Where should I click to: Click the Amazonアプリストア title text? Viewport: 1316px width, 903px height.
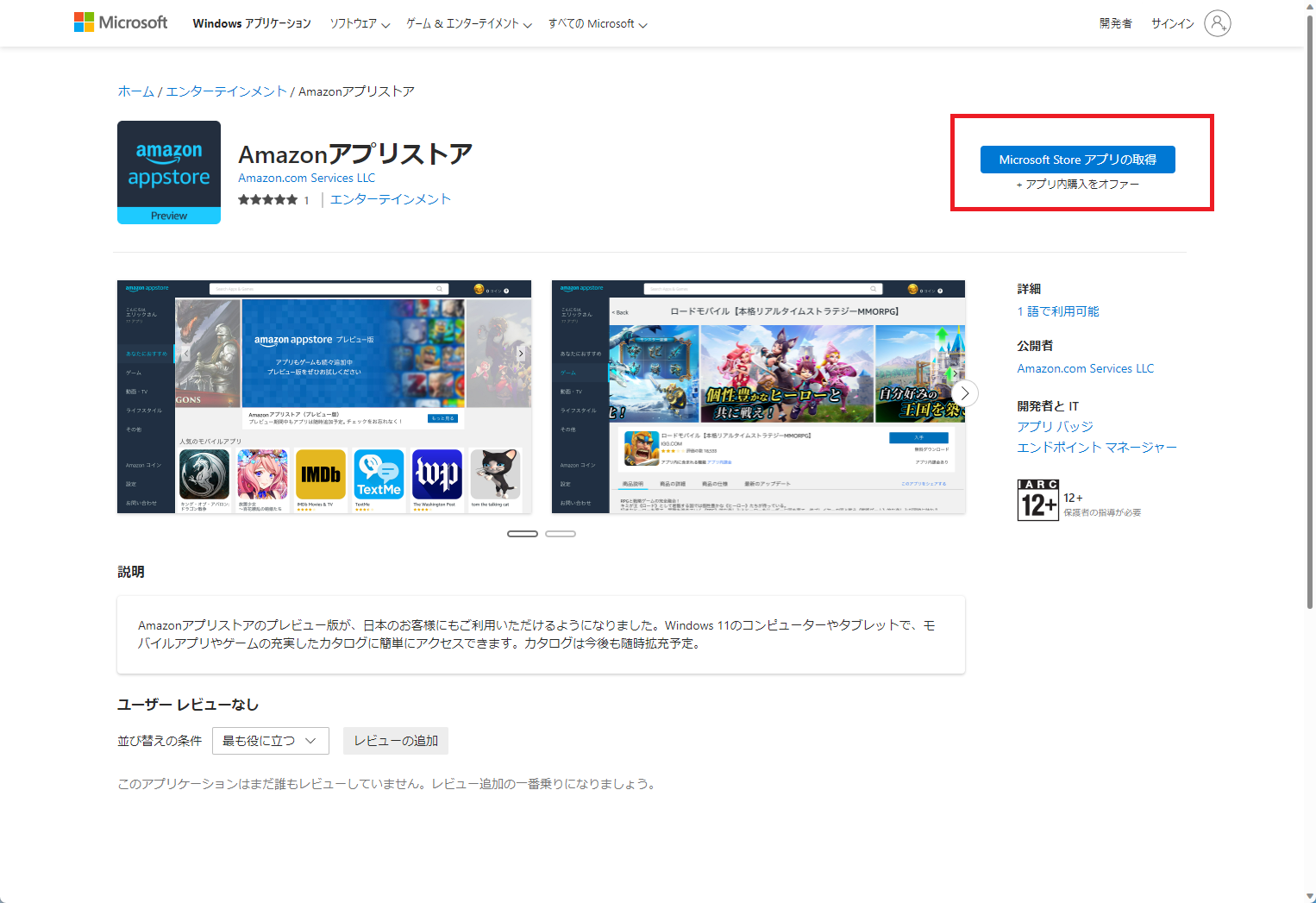pos(355,154)
